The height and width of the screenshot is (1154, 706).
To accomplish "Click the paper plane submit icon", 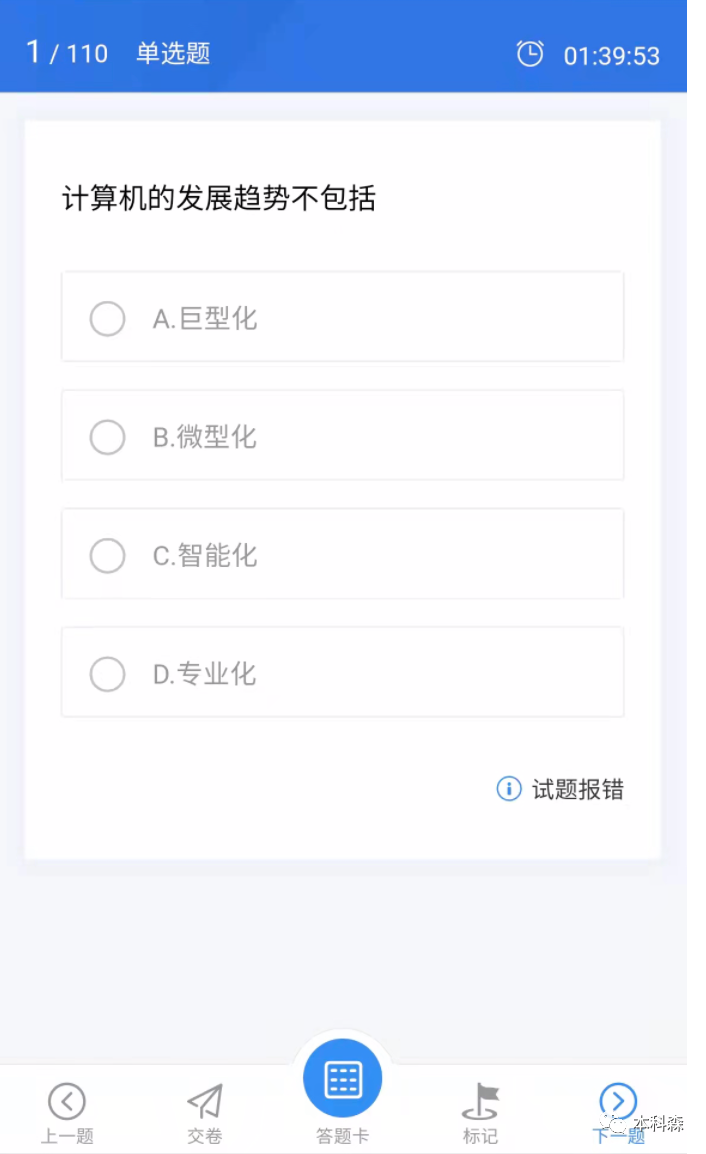I will pos(205,1101).
